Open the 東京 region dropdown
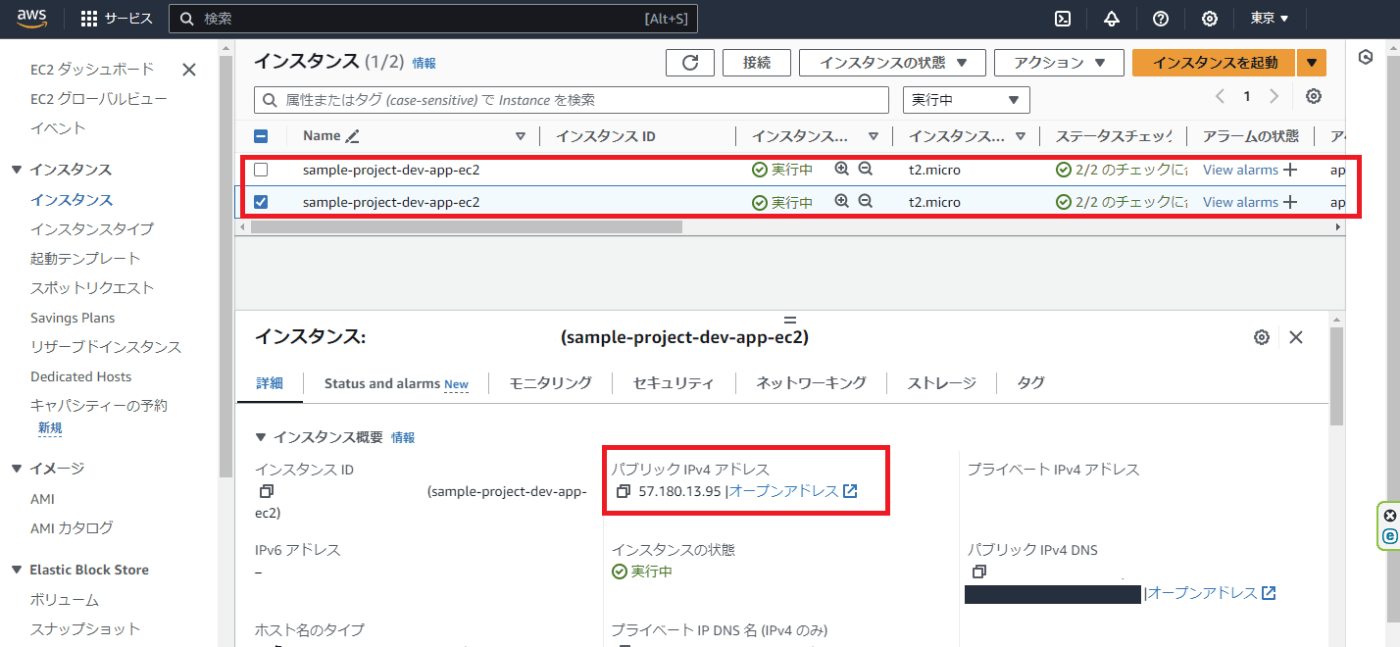 click(1269, 18)
